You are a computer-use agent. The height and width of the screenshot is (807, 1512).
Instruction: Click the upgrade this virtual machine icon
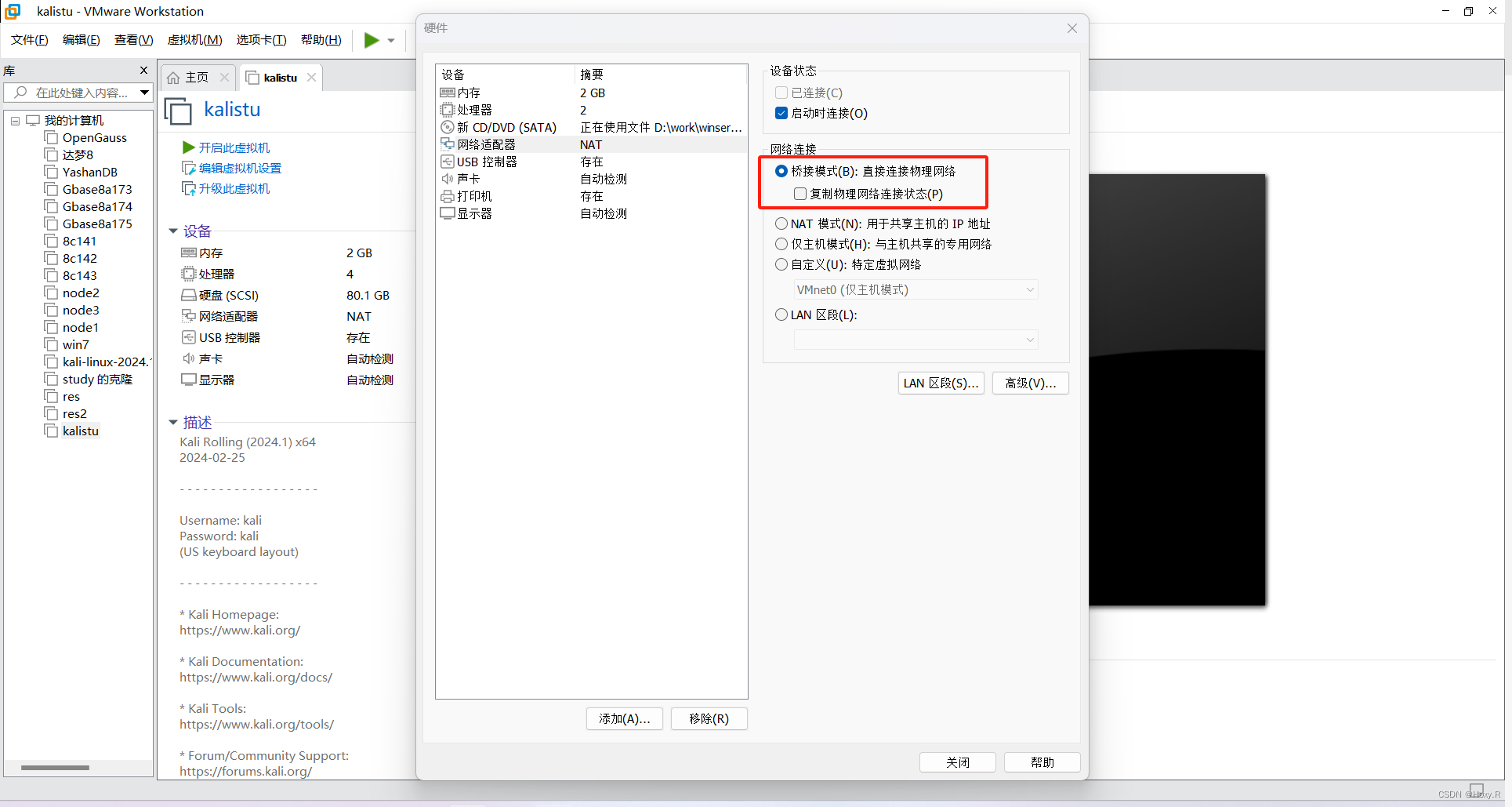pyautogui.click(x=189, y=188)
